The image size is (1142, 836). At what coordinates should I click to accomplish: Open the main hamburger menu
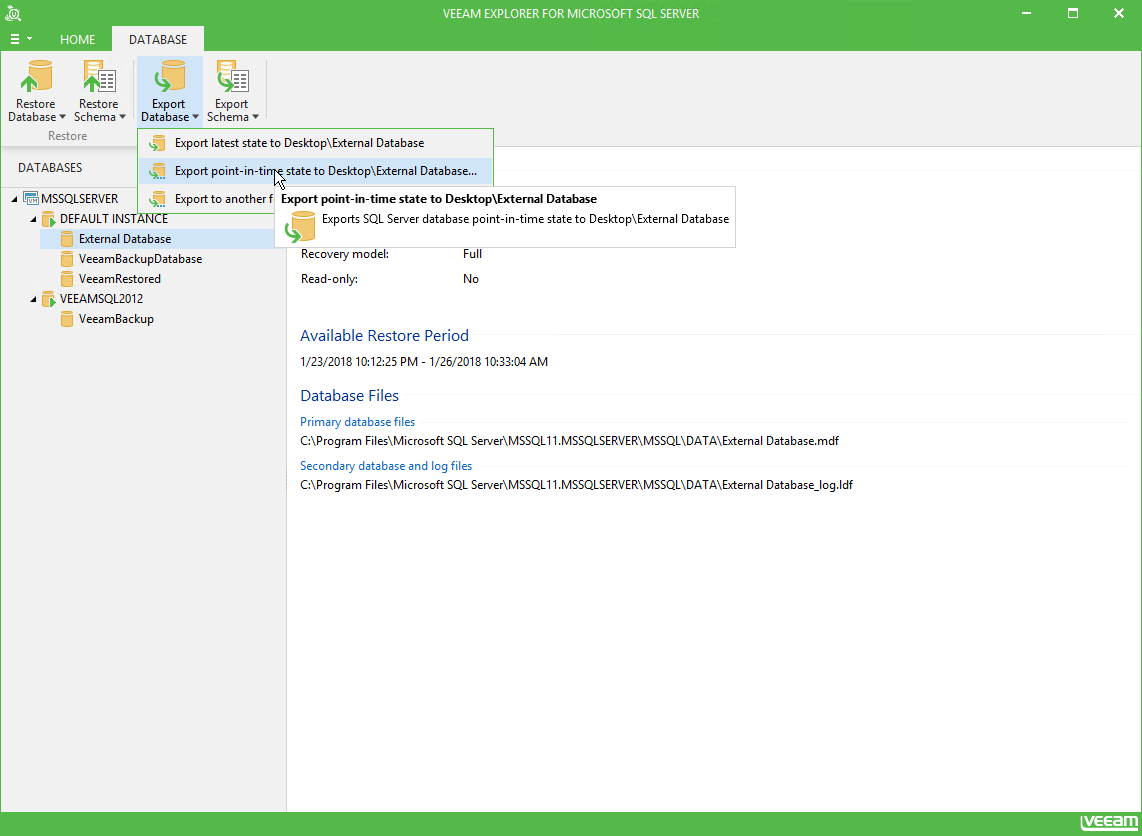point(20,39)
